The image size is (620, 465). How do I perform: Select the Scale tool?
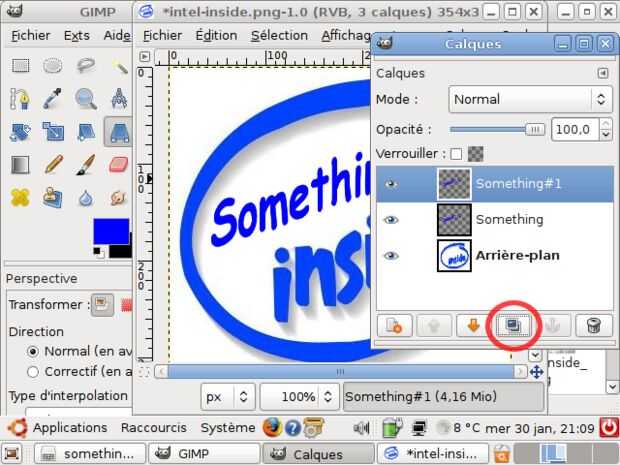coord(53,132)
